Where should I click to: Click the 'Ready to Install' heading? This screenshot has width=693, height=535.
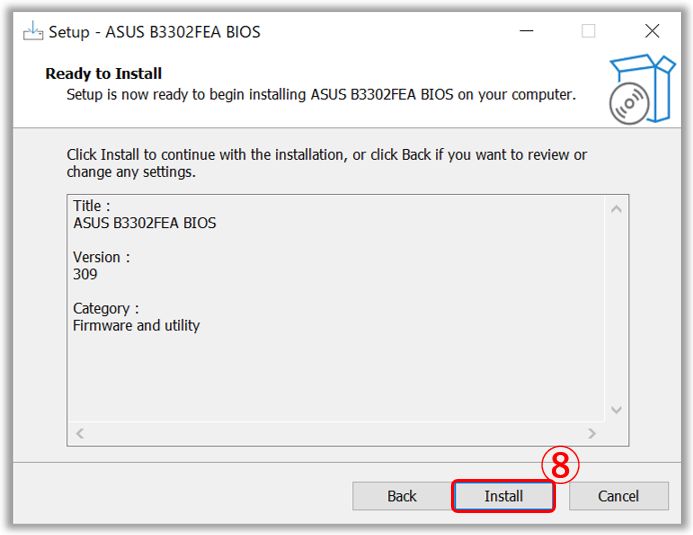click(103, 73)
